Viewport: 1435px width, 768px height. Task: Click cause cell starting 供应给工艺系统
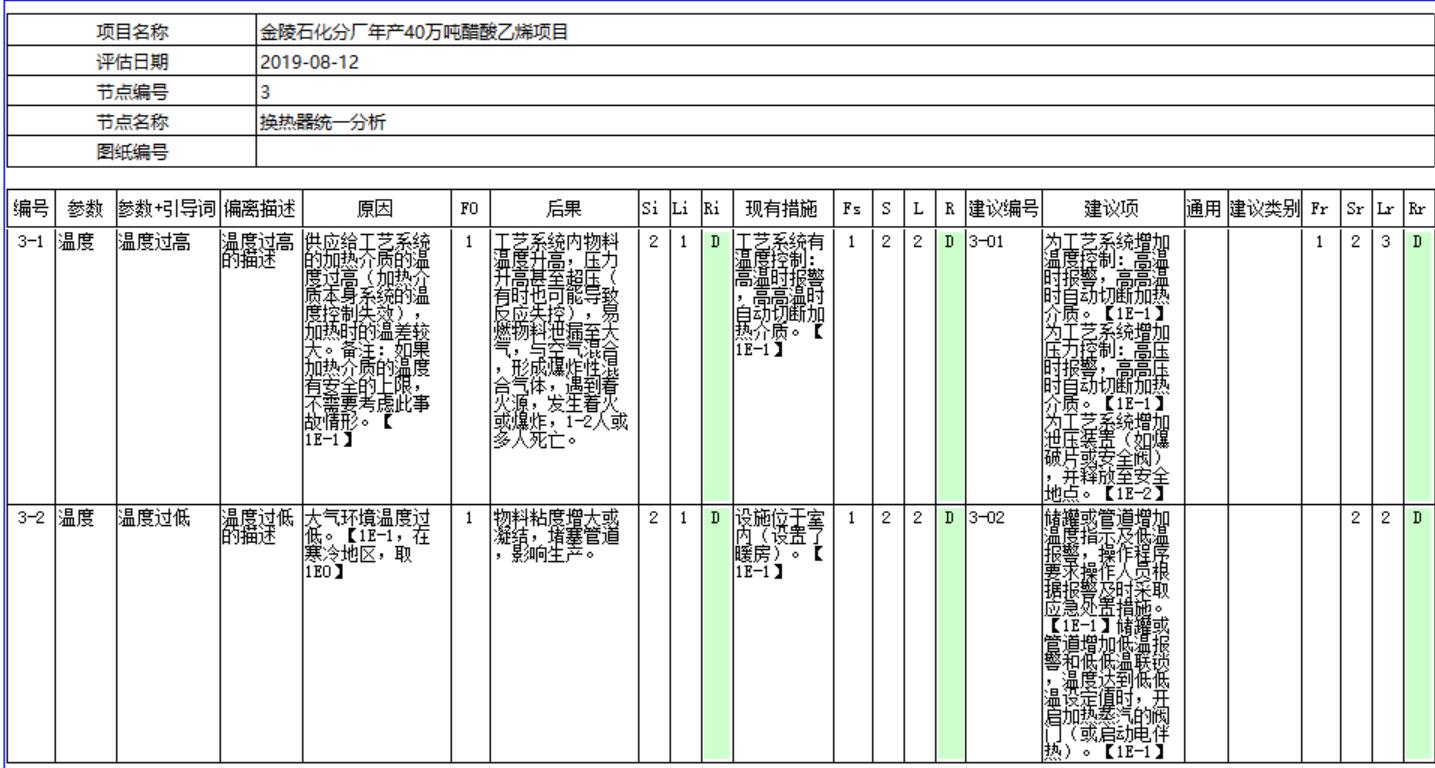[377, 366]
